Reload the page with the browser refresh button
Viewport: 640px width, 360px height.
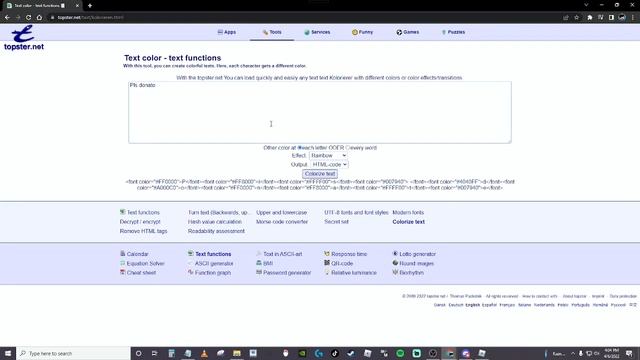[x=28, y=18]
